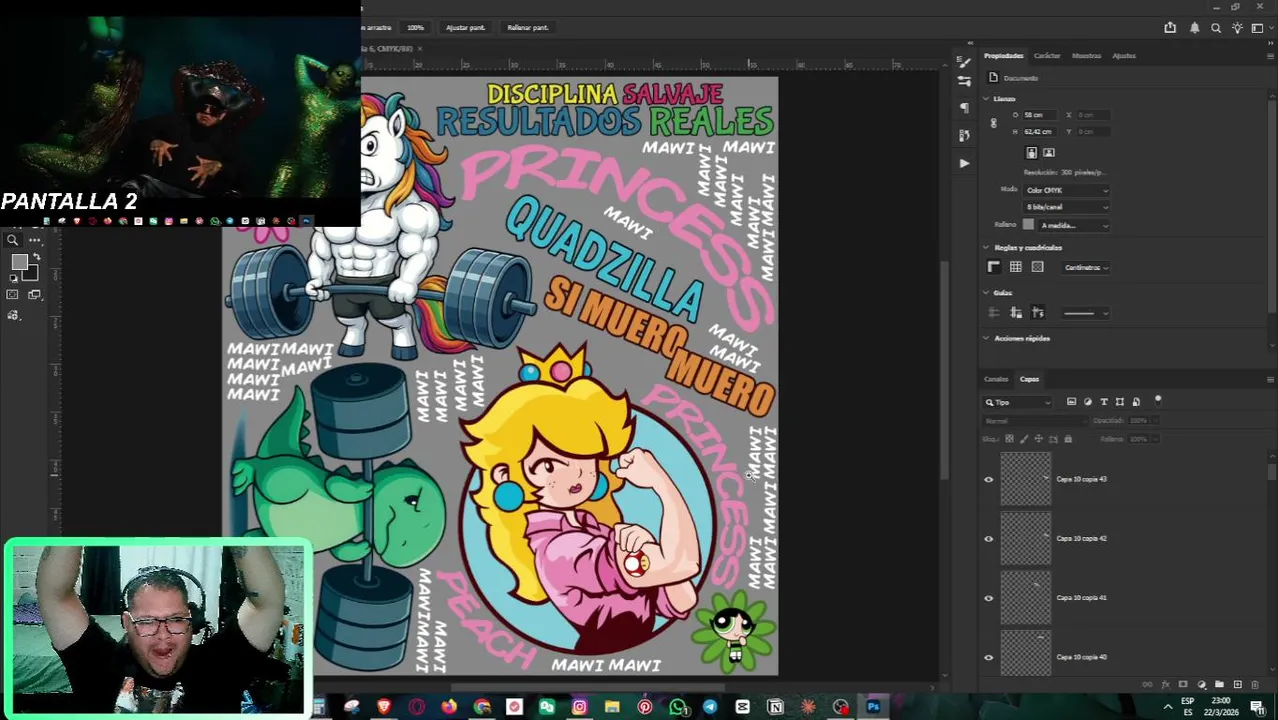This screenshot has height=720, width=1278.
Task: Filter layers by smart object icon
Action: click(x=1136, y=402)
